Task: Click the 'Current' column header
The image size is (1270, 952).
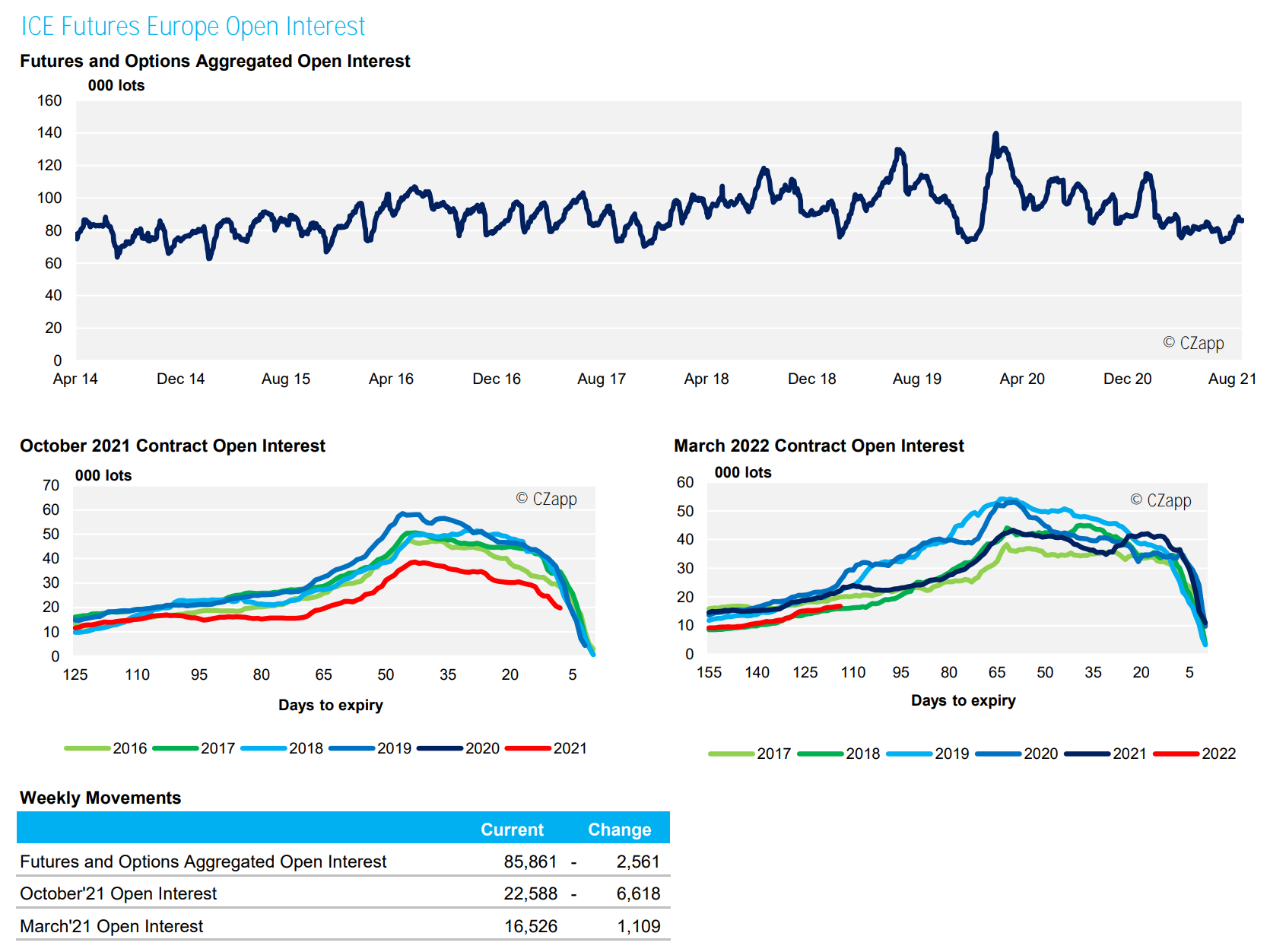Action: pyautogui.click(x=512, y=830)
